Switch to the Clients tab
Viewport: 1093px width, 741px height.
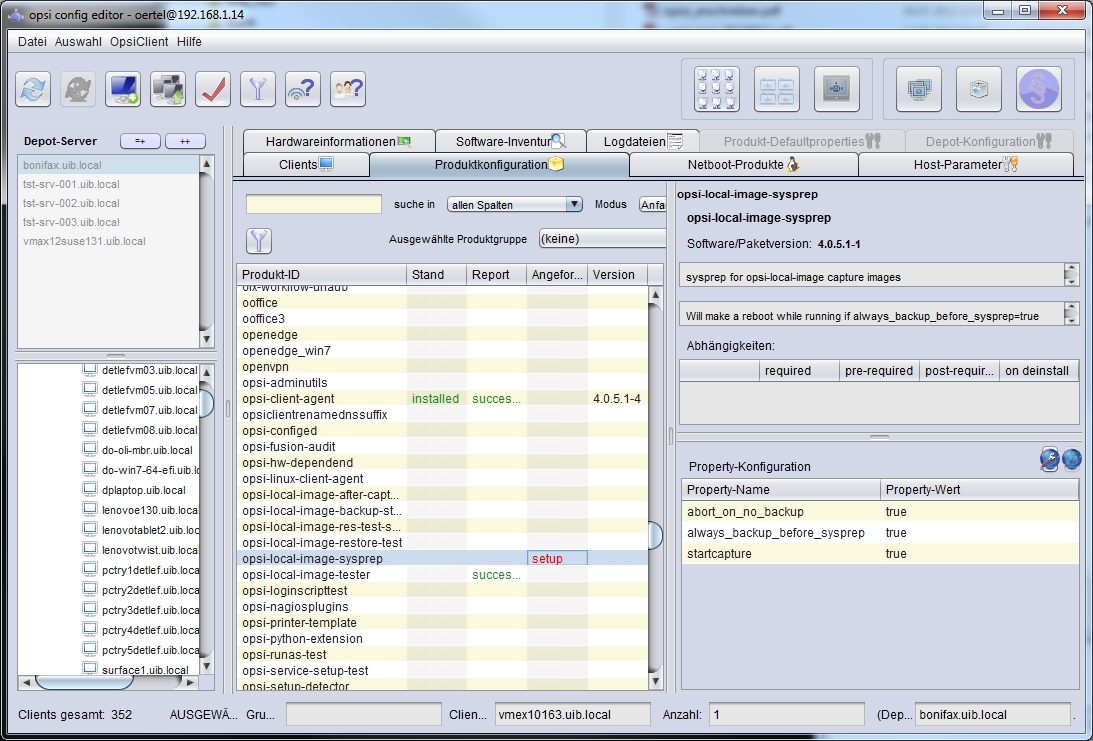[x=306, y=165]
